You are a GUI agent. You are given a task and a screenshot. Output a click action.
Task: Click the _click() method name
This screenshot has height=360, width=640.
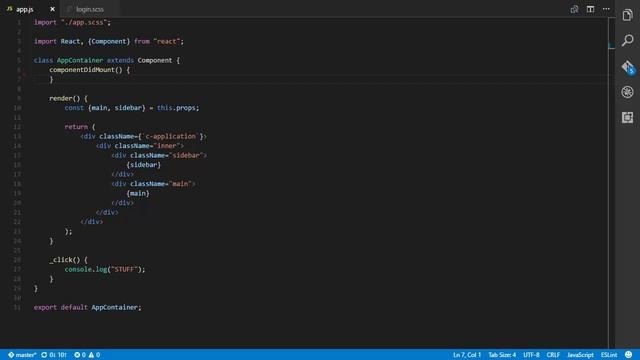(64, 260)
